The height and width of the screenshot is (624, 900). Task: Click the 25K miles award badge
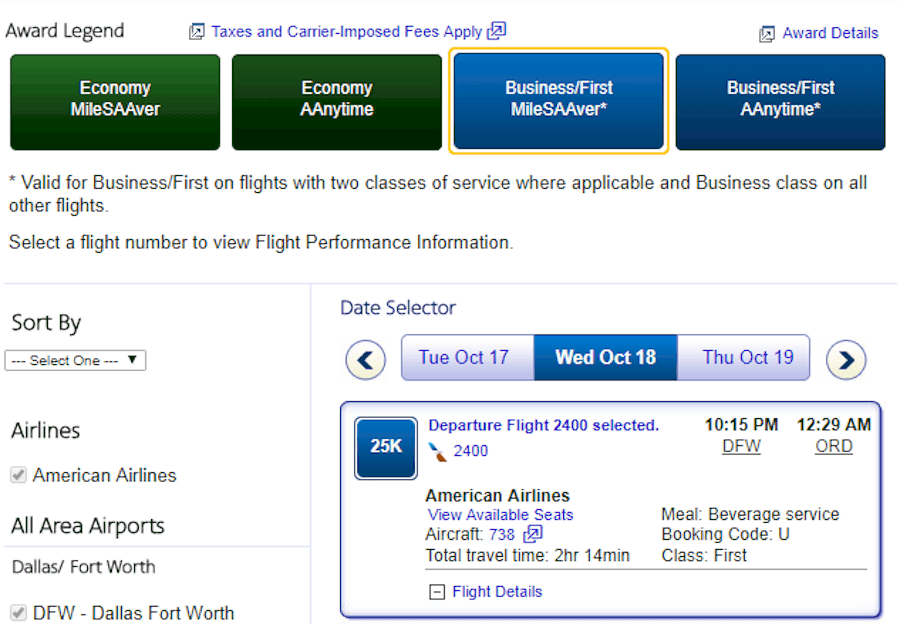click(x=386, y=448)
